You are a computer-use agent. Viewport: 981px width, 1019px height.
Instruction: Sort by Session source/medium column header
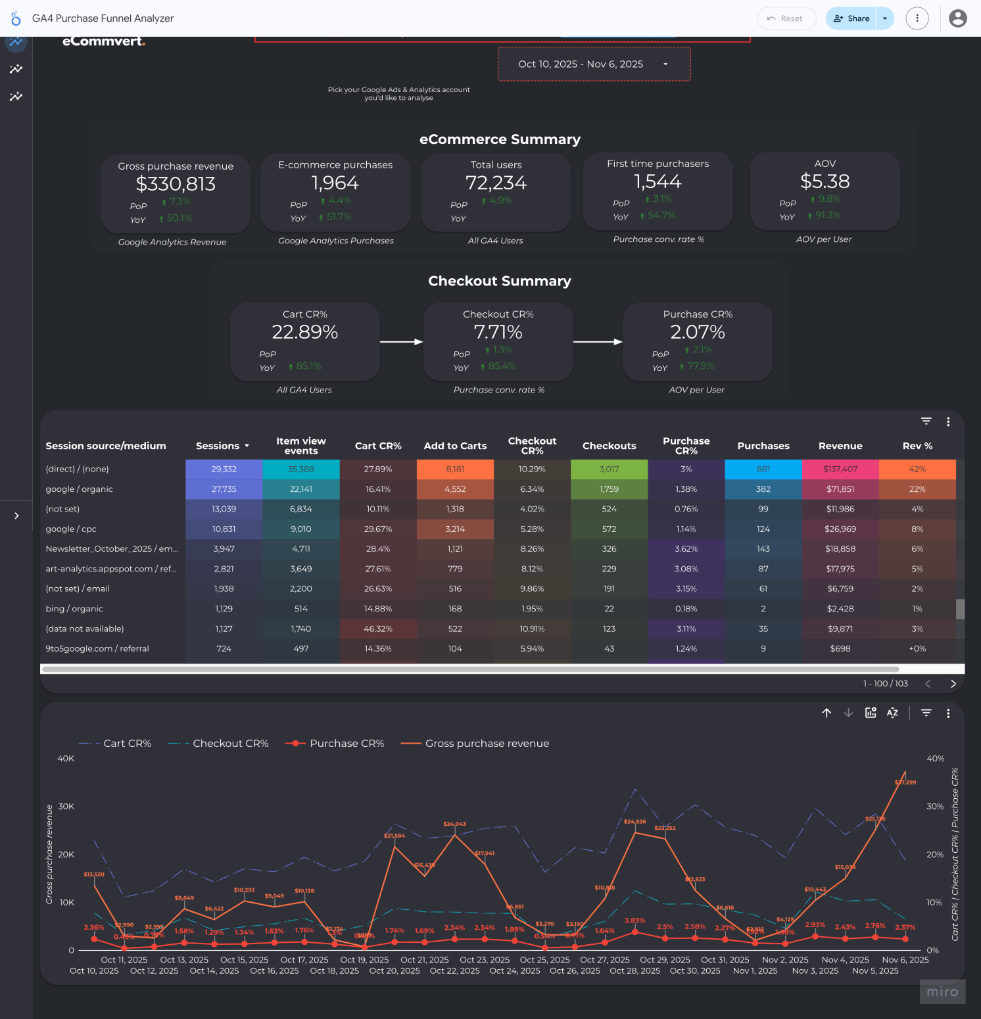point(106,446)
